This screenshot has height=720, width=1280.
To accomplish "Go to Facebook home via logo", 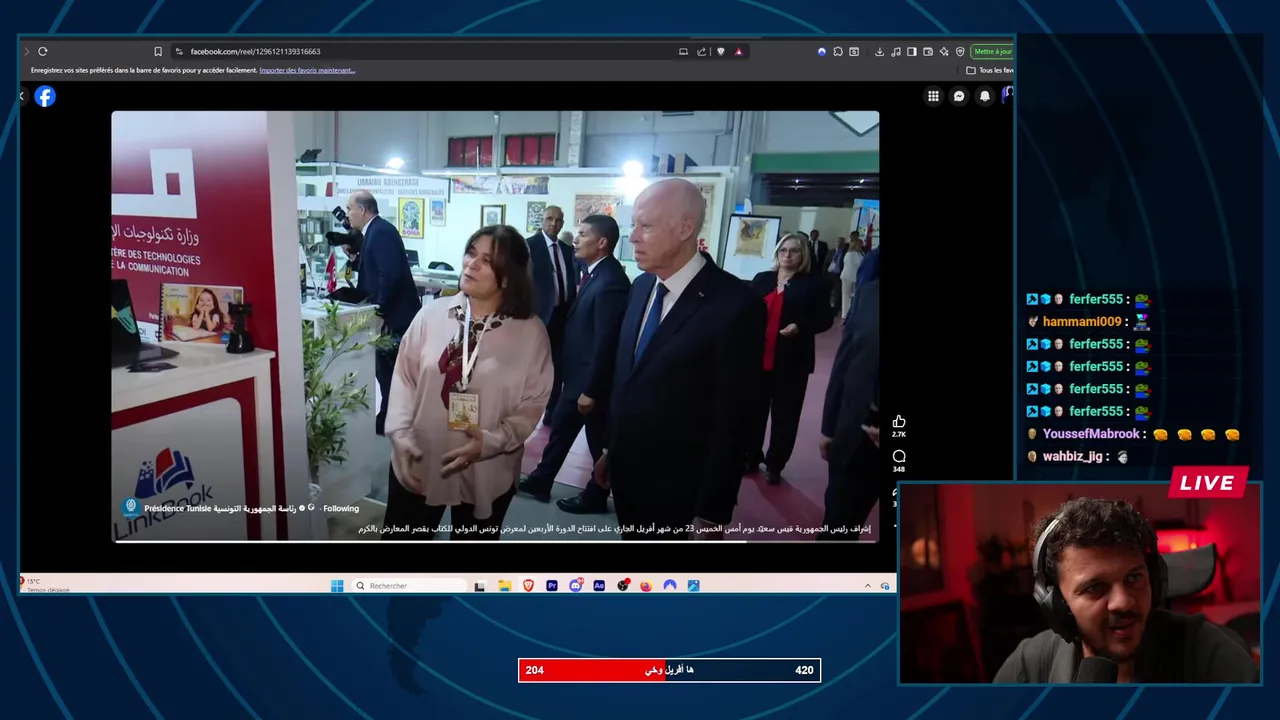I will 45,96.
